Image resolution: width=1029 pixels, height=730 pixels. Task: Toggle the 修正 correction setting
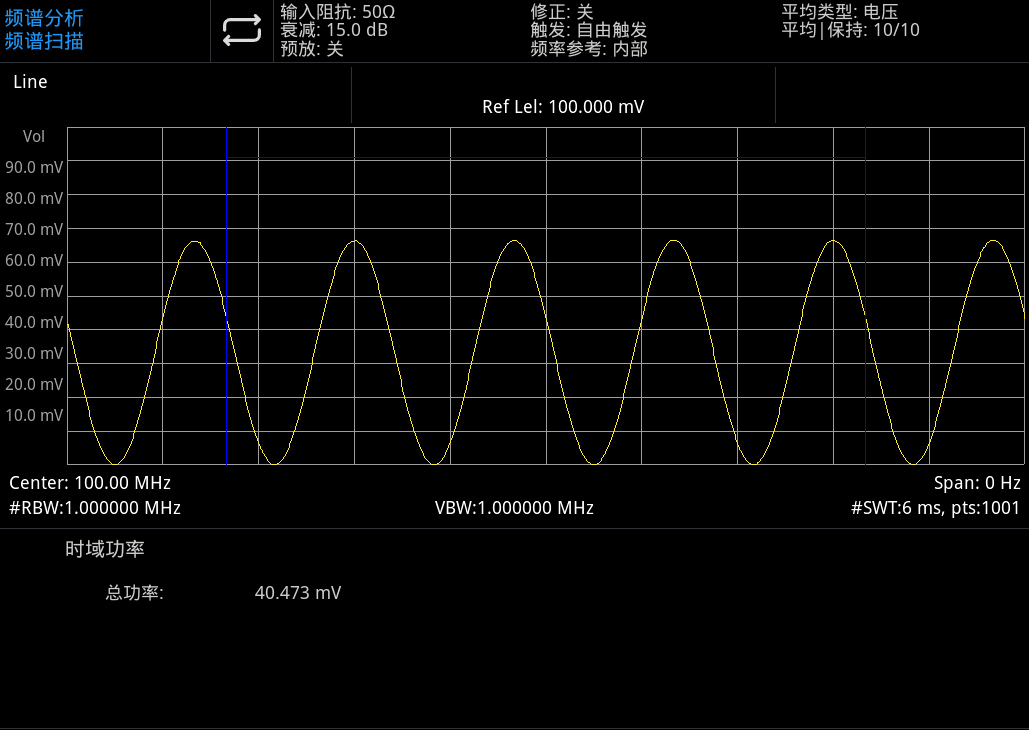coord(562,11)
